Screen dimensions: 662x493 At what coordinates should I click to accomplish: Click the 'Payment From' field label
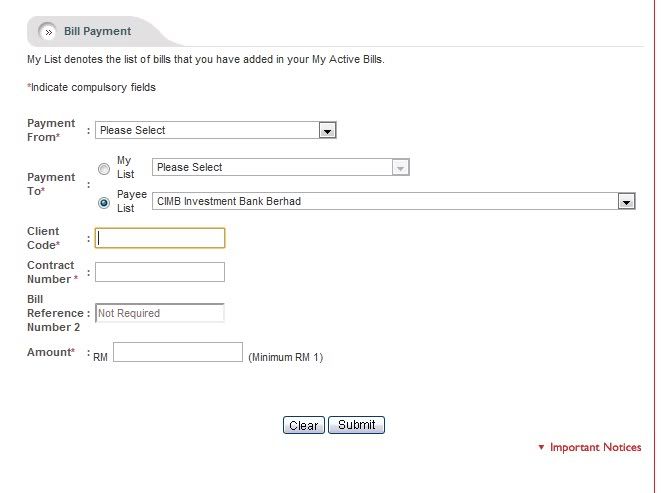[50, 130]
